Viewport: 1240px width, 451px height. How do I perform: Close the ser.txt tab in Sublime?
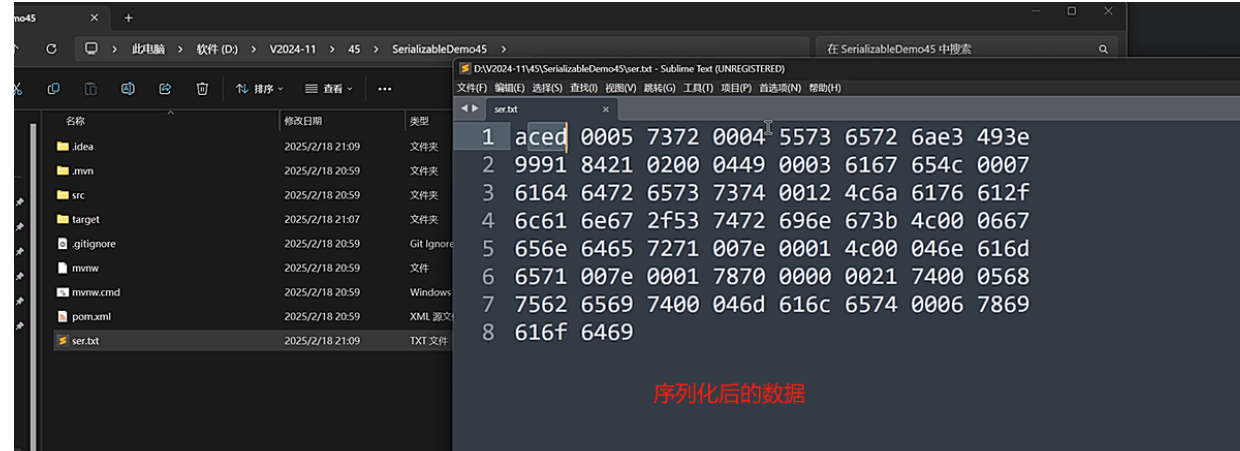[x=605, y=109]
